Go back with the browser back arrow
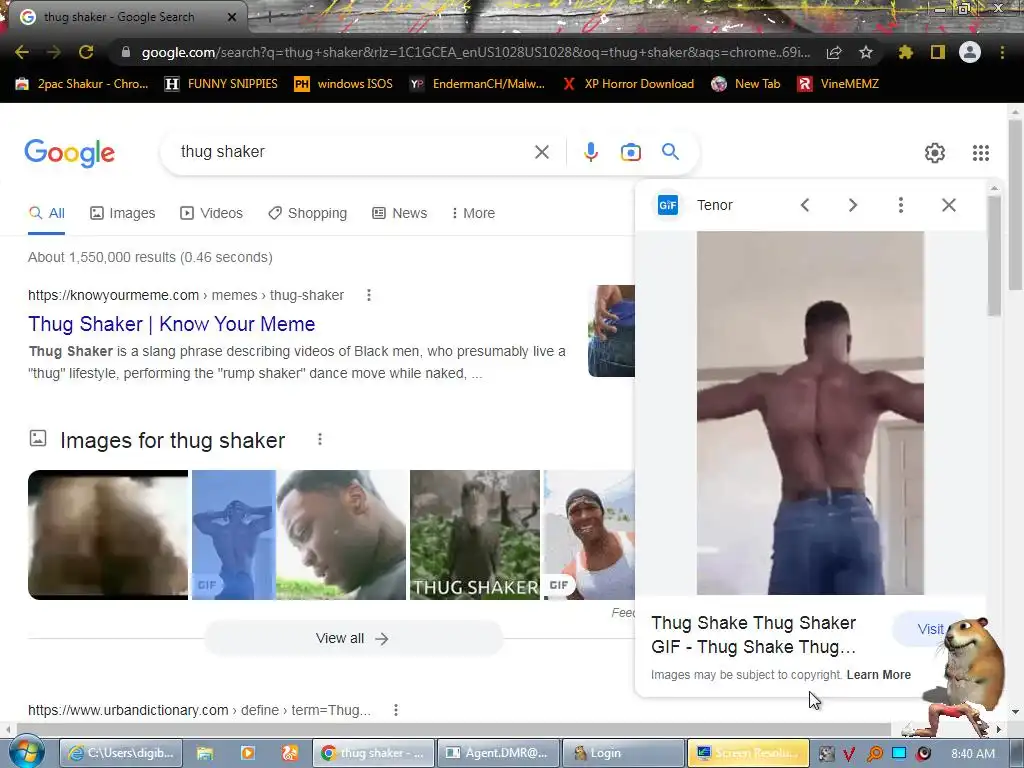1024x768 pixels. [22, 52]
